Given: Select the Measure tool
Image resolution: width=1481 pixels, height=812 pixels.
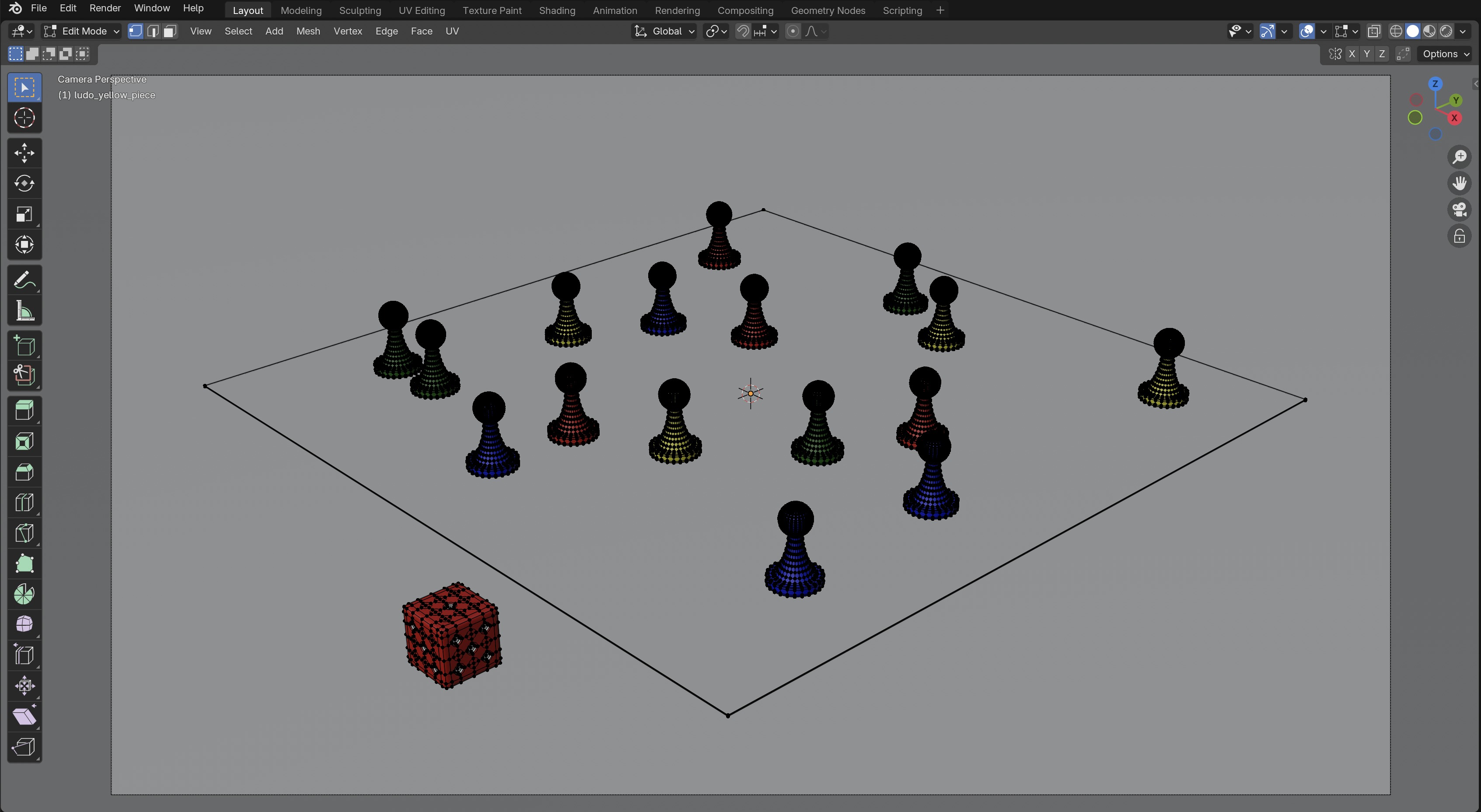Looking at the screenshot, I should 24,311.
